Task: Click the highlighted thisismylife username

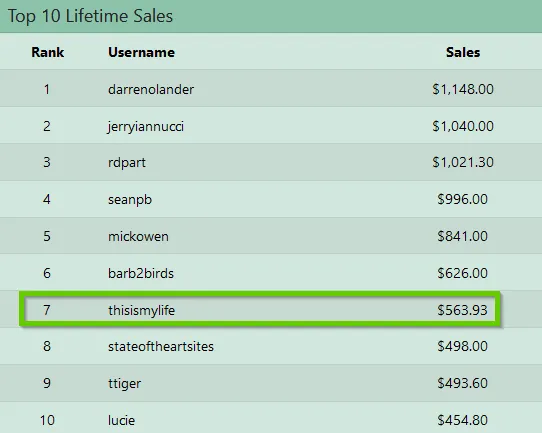Action: point(141,311)
